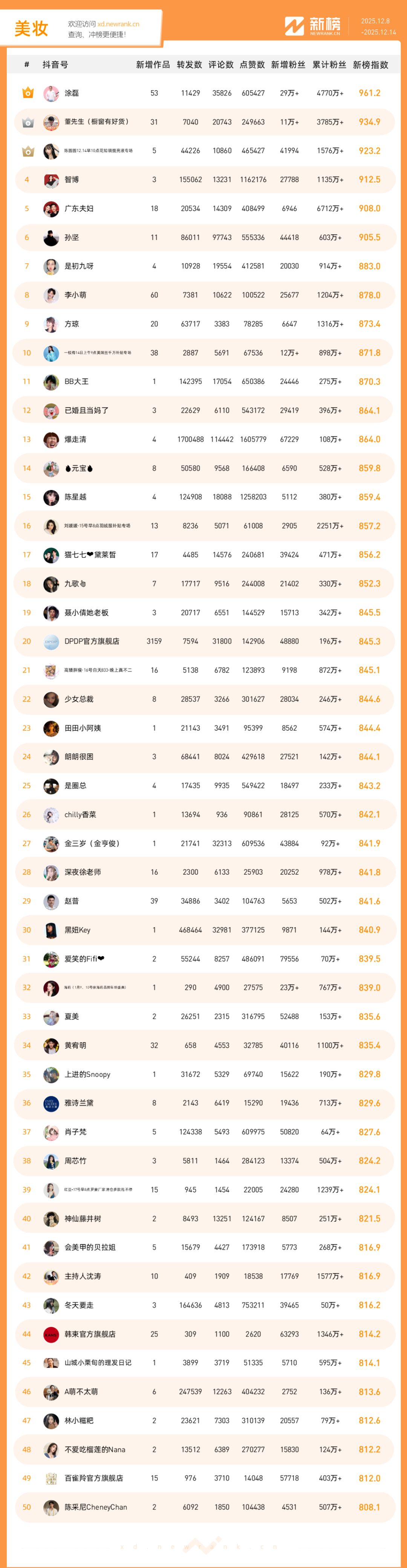Click the DPDP官方旗舰店 logo avatar
Viewport: 407px width, 1568px height.
[51, 641]
